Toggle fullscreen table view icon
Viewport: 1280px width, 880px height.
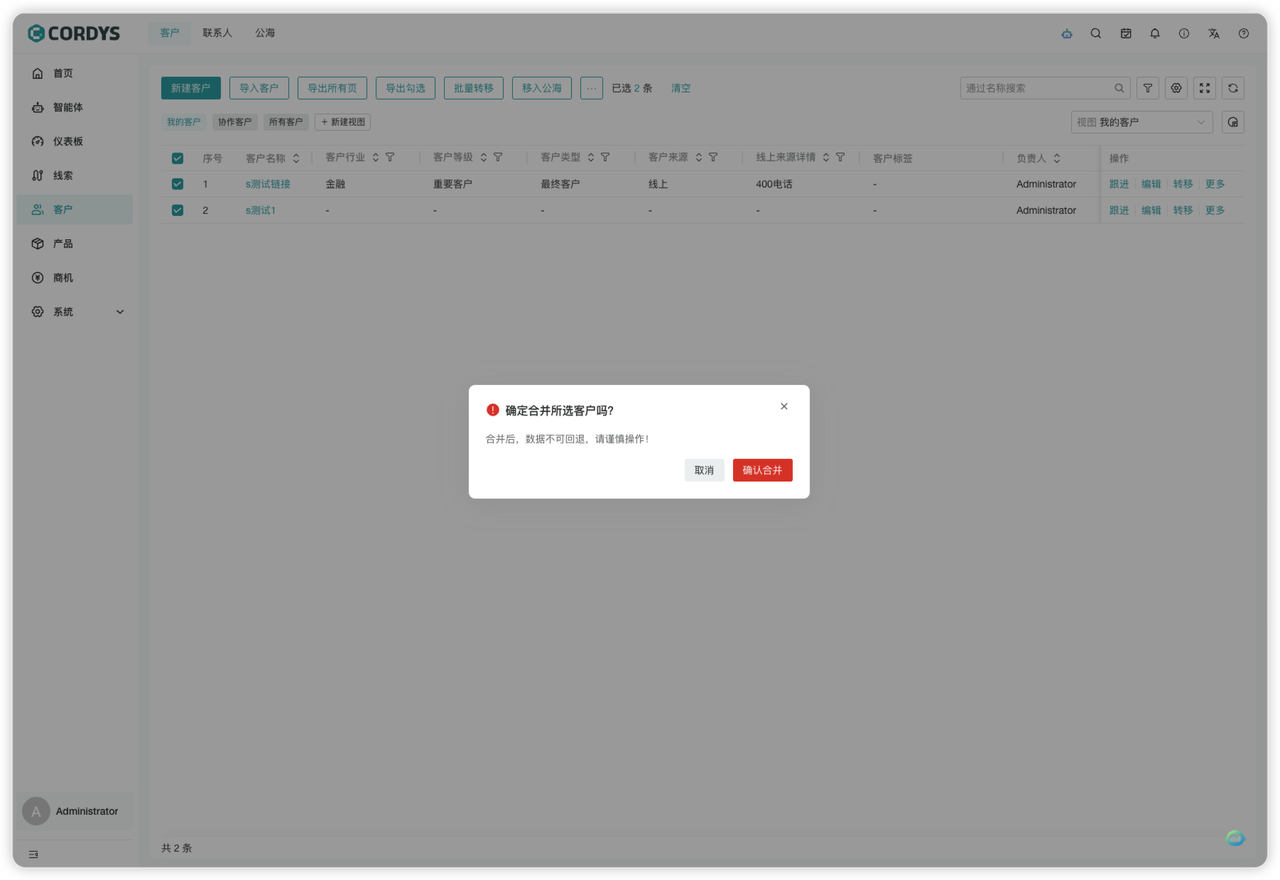[1205, 88]
